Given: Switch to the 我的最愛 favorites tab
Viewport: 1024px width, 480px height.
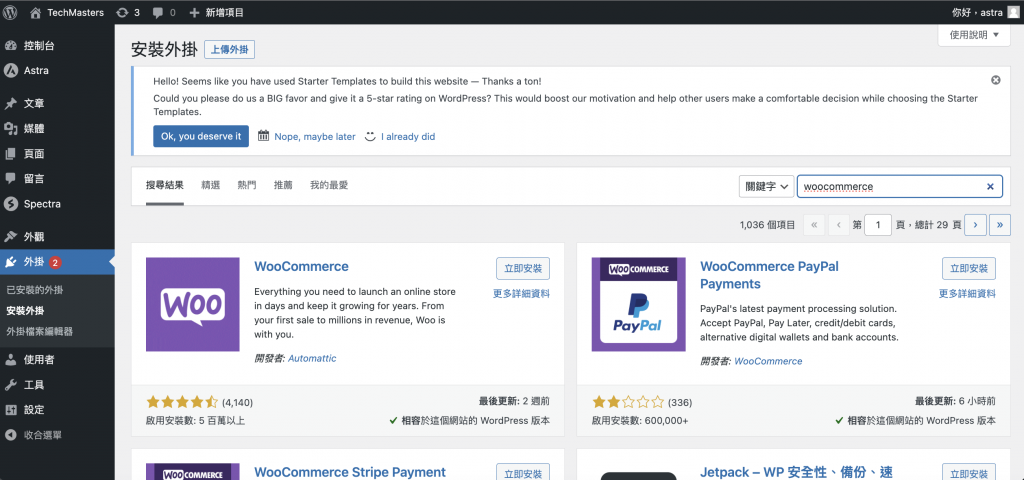Looking at the screenshot, I should pos(329,185).
